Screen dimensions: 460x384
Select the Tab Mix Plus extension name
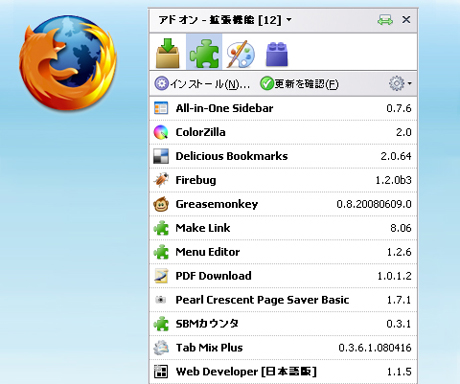(209, 348)
